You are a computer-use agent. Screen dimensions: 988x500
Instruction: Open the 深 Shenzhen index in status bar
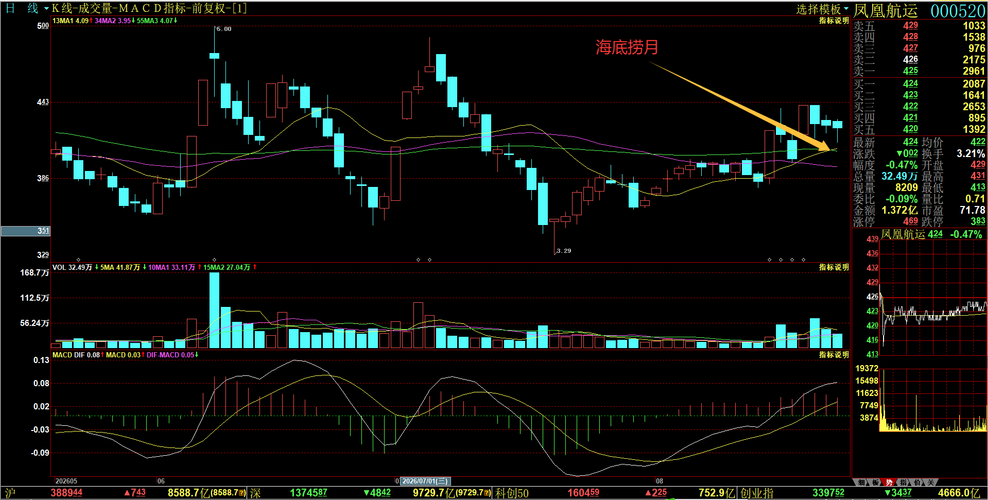[253, 493]
